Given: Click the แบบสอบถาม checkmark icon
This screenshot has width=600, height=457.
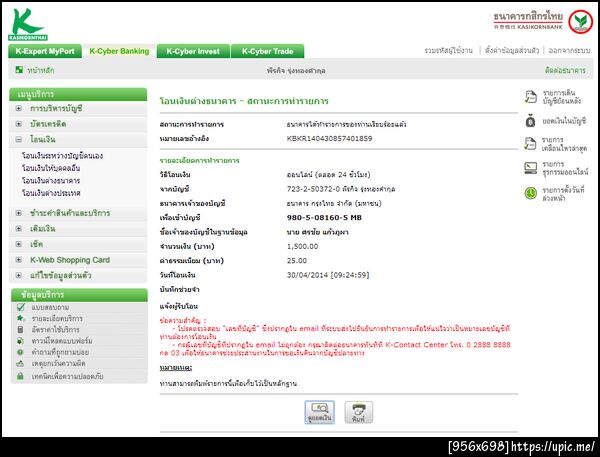Looking at the screenshot, I should coord(21,307).
